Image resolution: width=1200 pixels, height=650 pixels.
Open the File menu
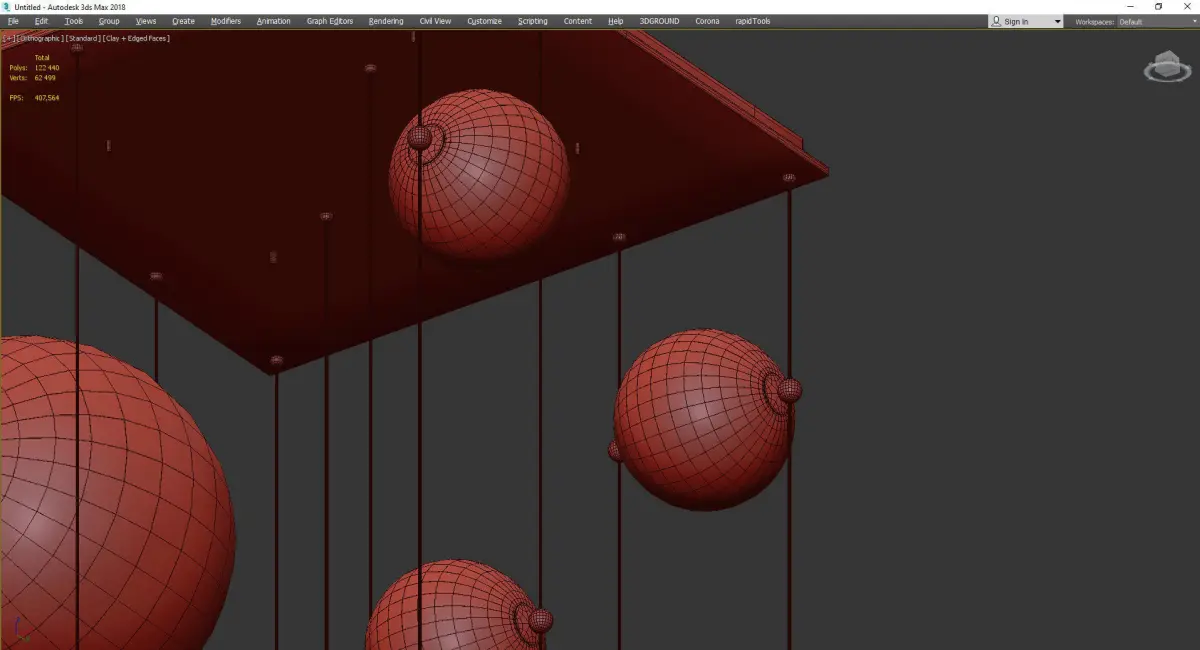[13, 21]
